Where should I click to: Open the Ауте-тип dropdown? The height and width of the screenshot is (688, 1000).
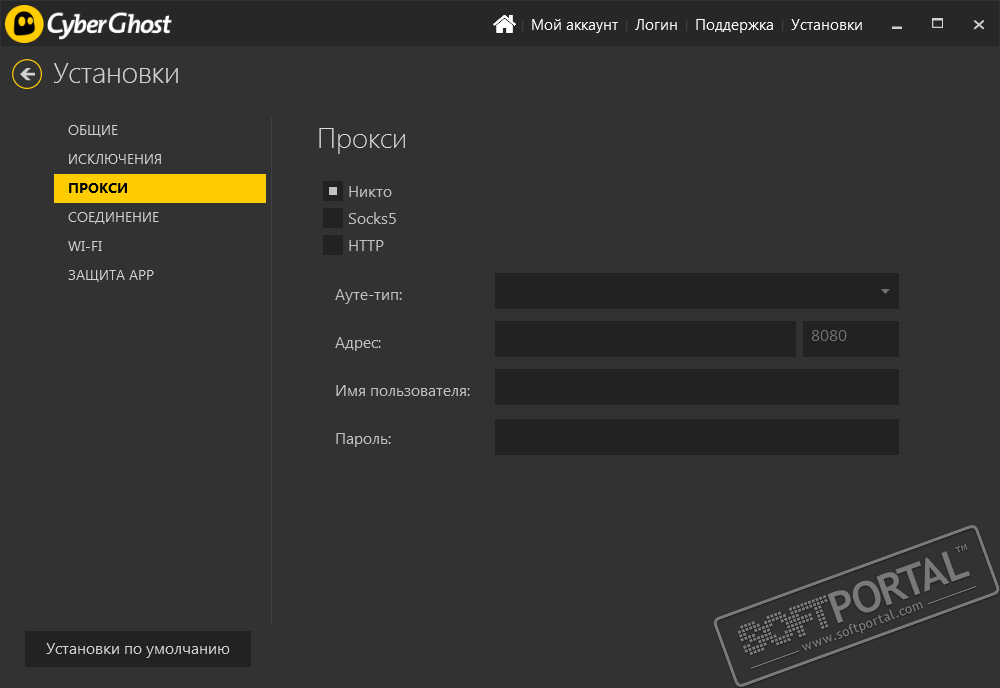[x=696, y=291]
